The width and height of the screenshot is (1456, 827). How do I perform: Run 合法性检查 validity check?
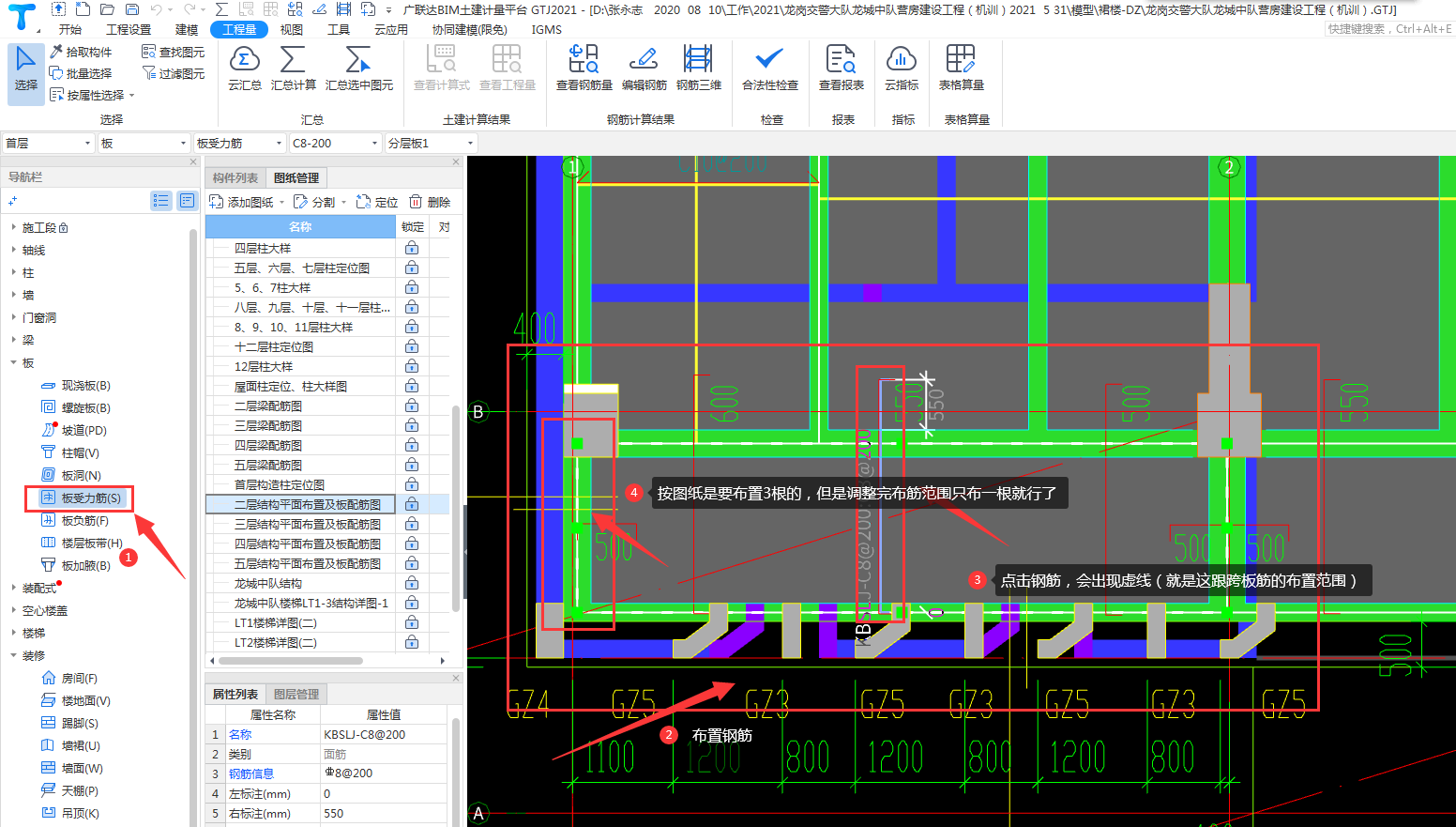(x=769, y=69)
